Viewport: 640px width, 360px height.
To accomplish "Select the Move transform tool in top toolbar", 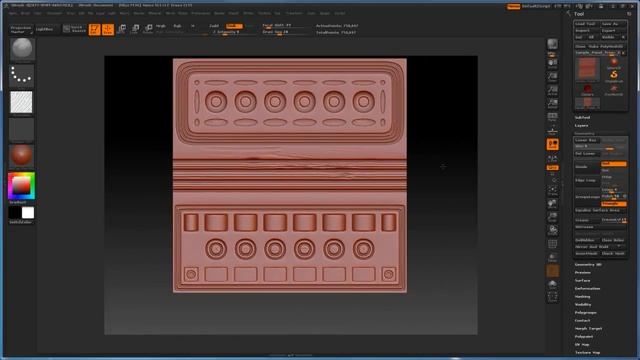I will pyautogui.click(x=122, y=29).
